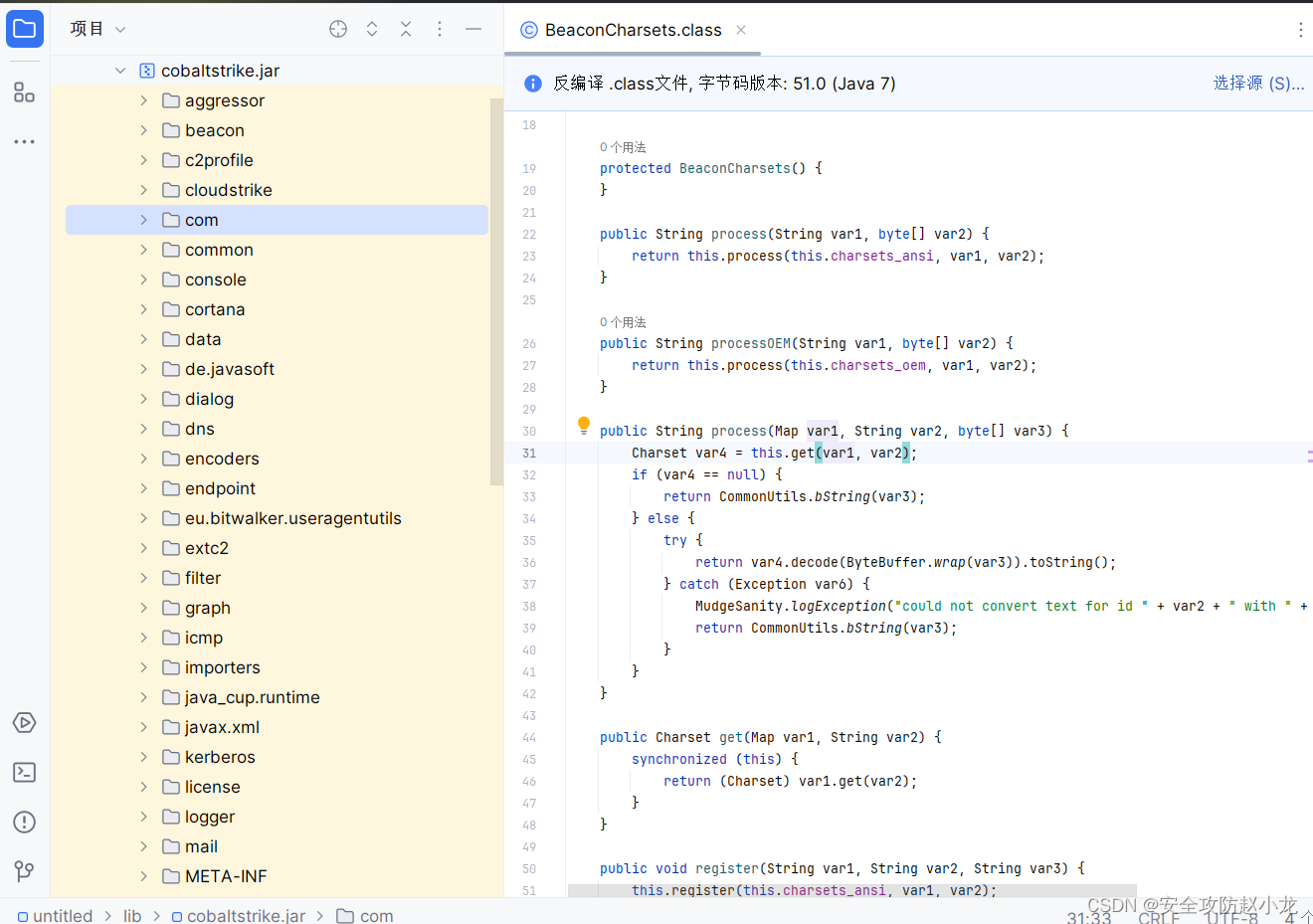The height and width of the screenshot is (924, 1313).
Task: Open the Git version control icon
Action: click(25, 872)
